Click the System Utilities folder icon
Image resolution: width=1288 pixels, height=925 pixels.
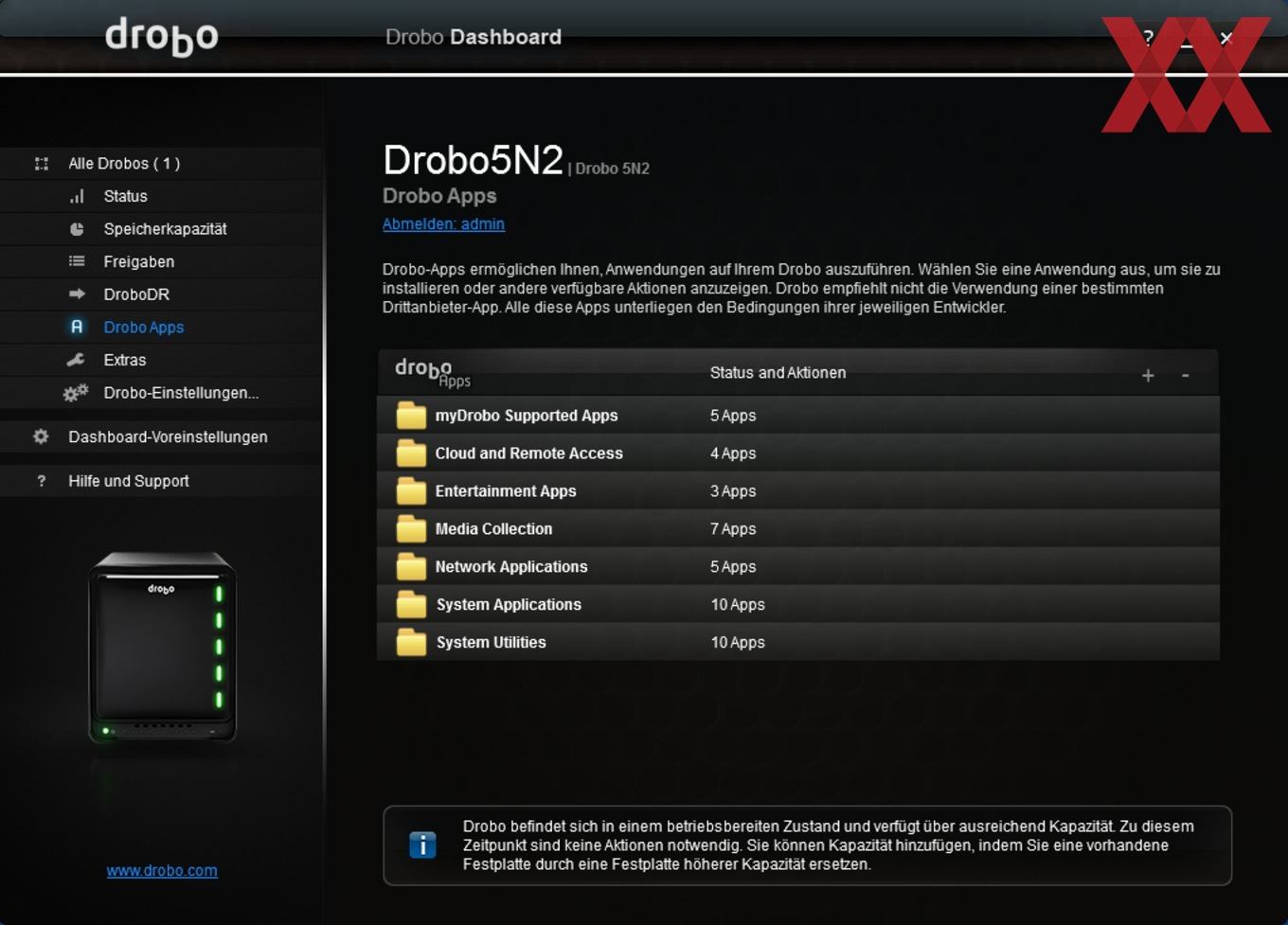point(411,643)
